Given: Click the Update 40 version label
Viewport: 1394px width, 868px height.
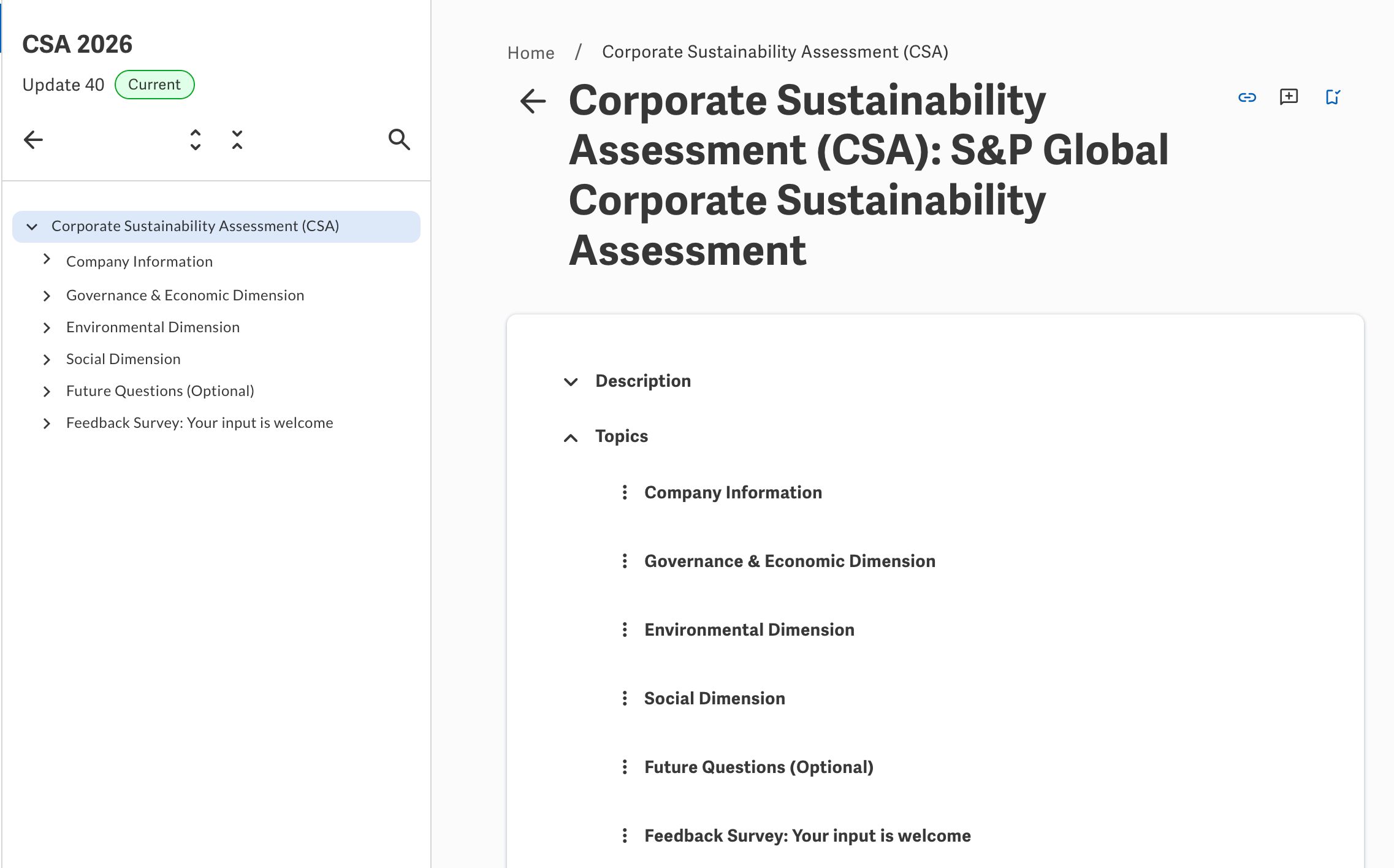Looking at the screenshot, I should pos(63,85).
